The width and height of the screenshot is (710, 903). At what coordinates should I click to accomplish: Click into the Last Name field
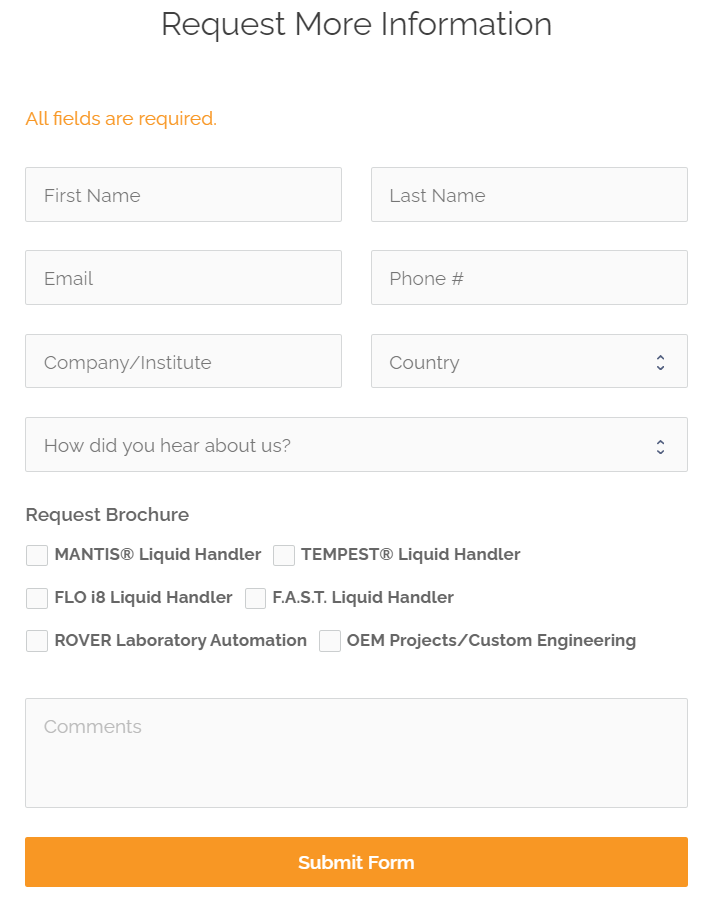pyautogui.click(x=529, y=195)
